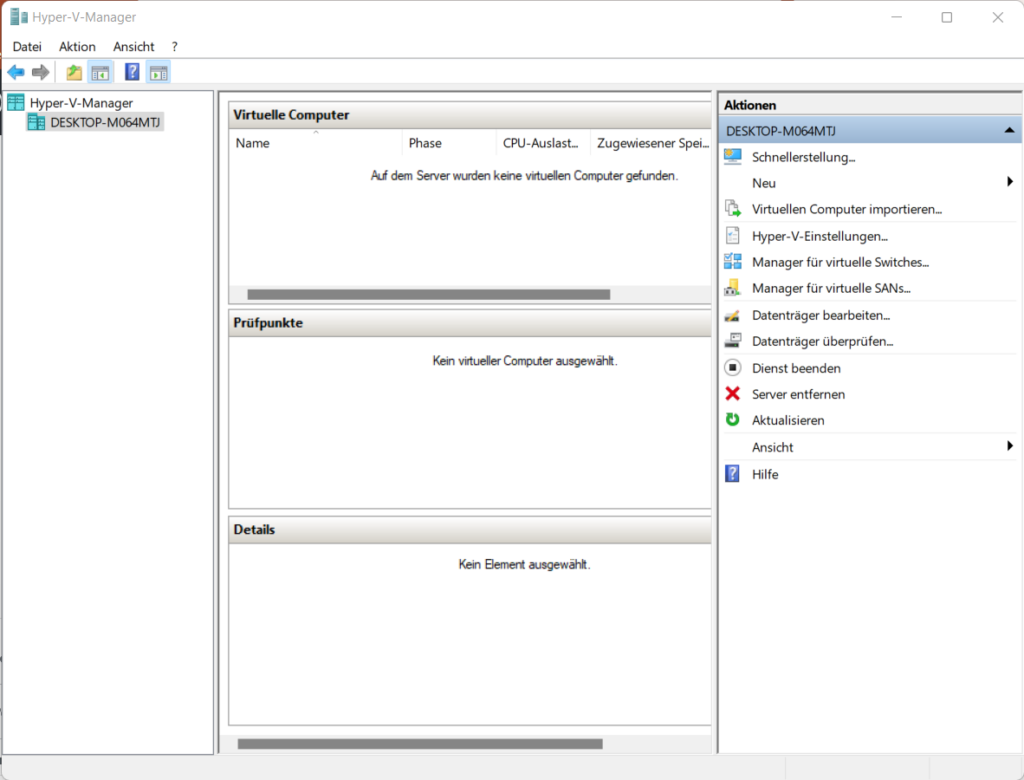Click the Aktionen pane header

click(869, 105)
